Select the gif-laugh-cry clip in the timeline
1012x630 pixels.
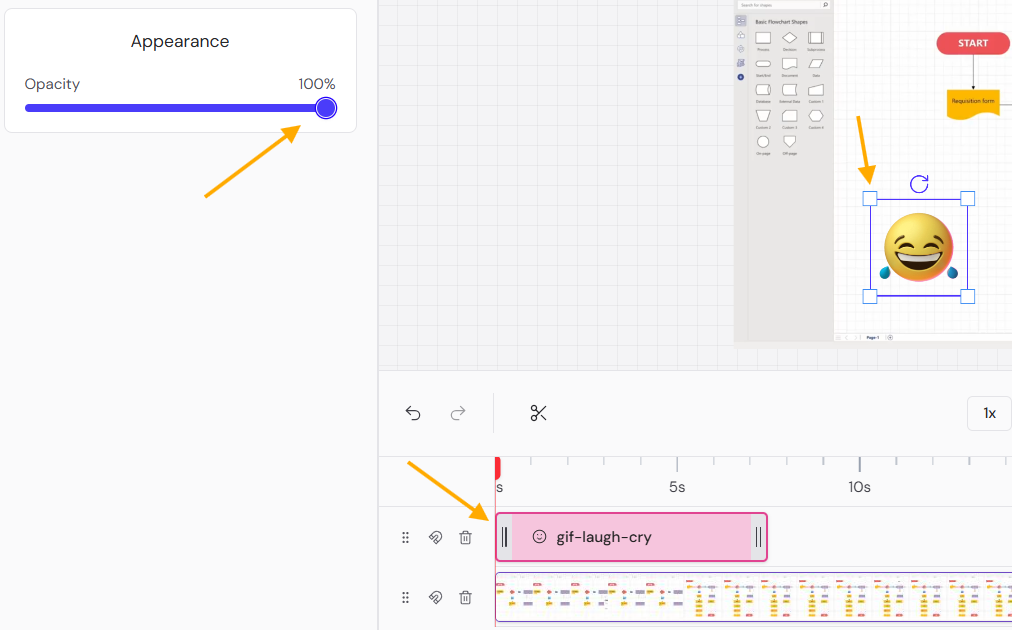[x=631, y=537]
